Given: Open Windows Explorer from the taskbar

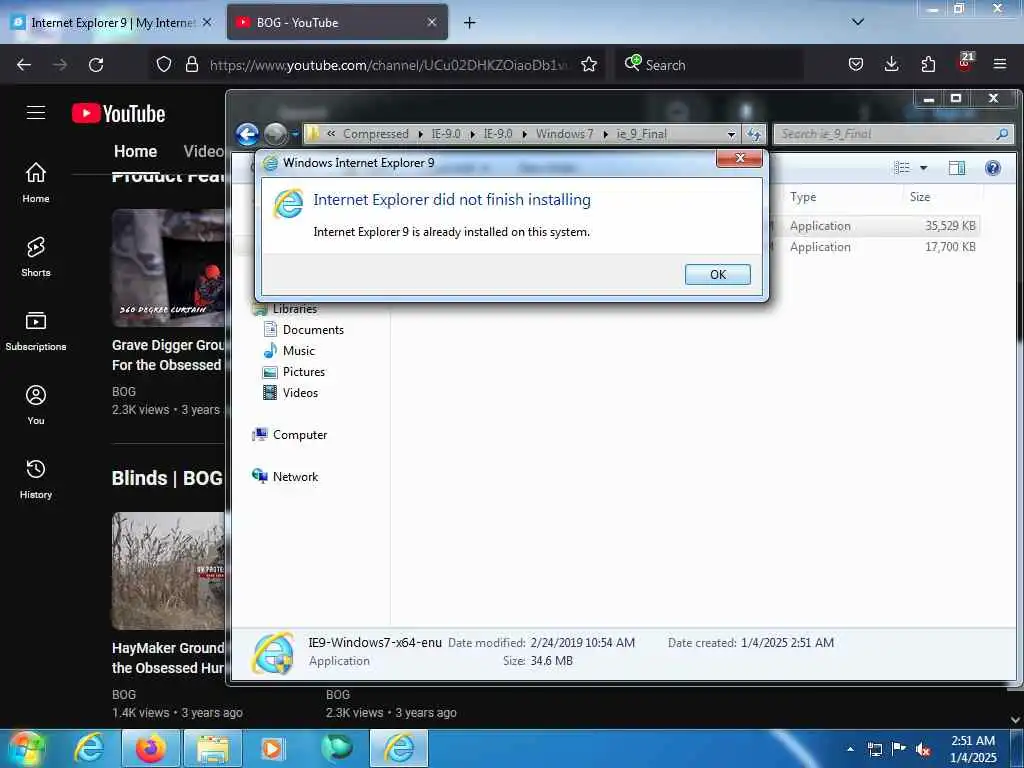Looking at the screenshot, I should pos(213,749).
